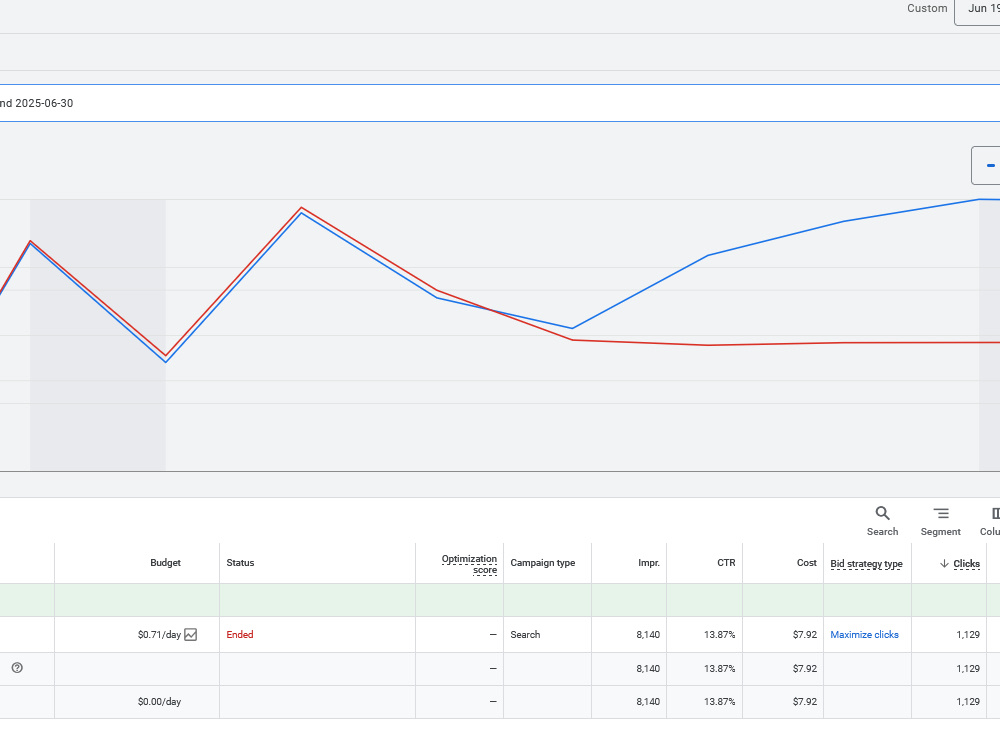Open the Segment options
This screenshot has width=1000, height=750.
coord(940,520)
